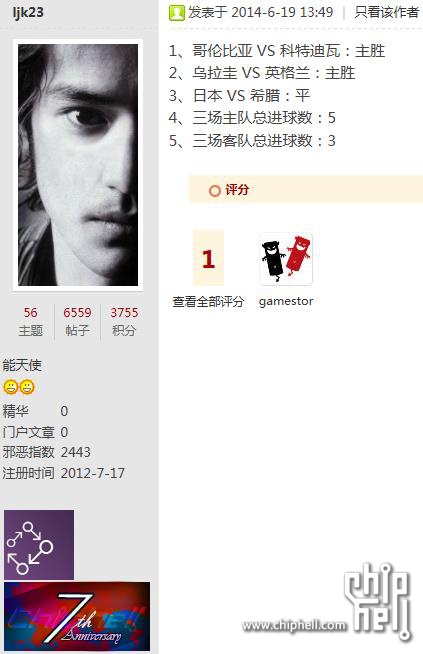
Task: Select 只看该作者 filter link
Action: coord(386,13)
